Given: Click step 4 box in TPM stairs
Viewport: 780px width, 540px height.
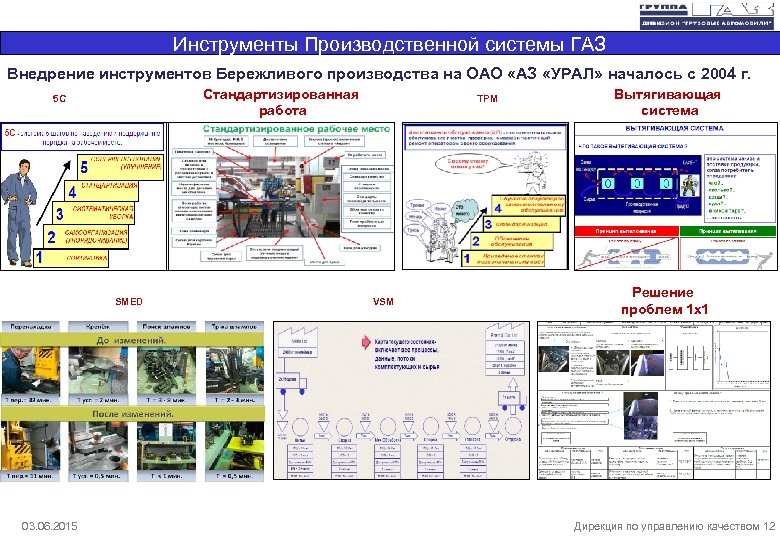Looking at the screenshot, I should 529,205.
